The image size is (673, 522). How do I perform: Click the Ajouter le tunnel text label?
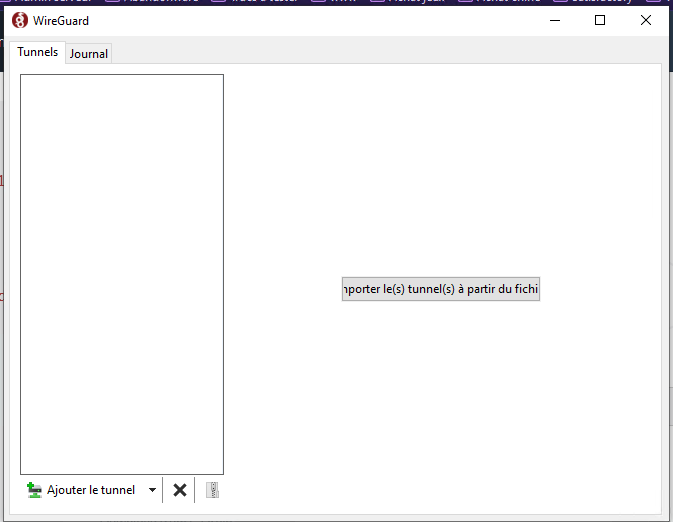point(90,490)
